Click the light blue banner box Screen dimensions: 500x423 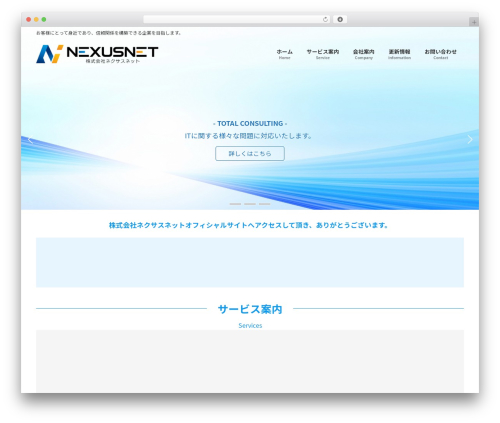pyautogui.click(x=250, y=262)
